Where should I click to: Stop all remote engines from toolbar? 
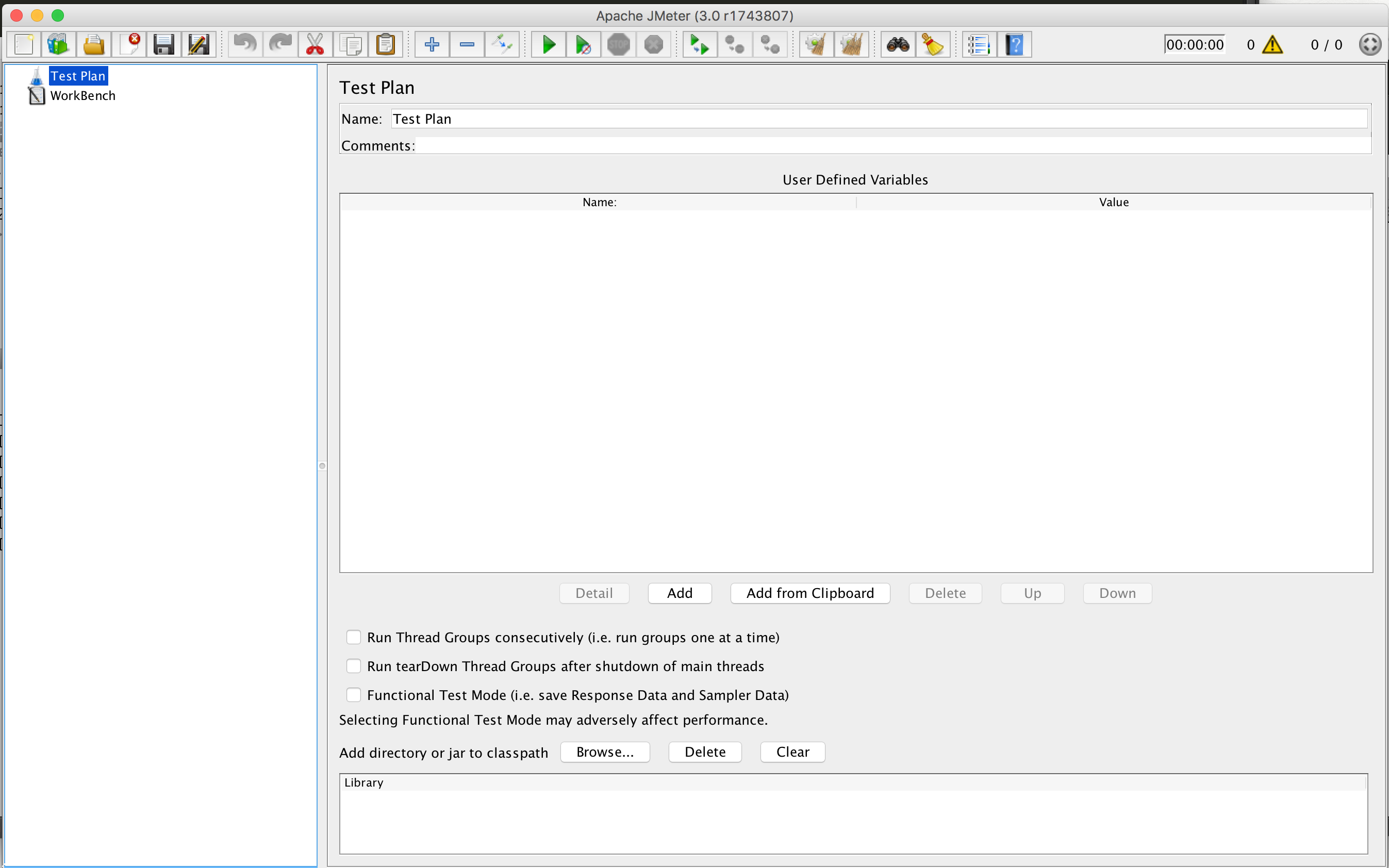coord(735,44)
